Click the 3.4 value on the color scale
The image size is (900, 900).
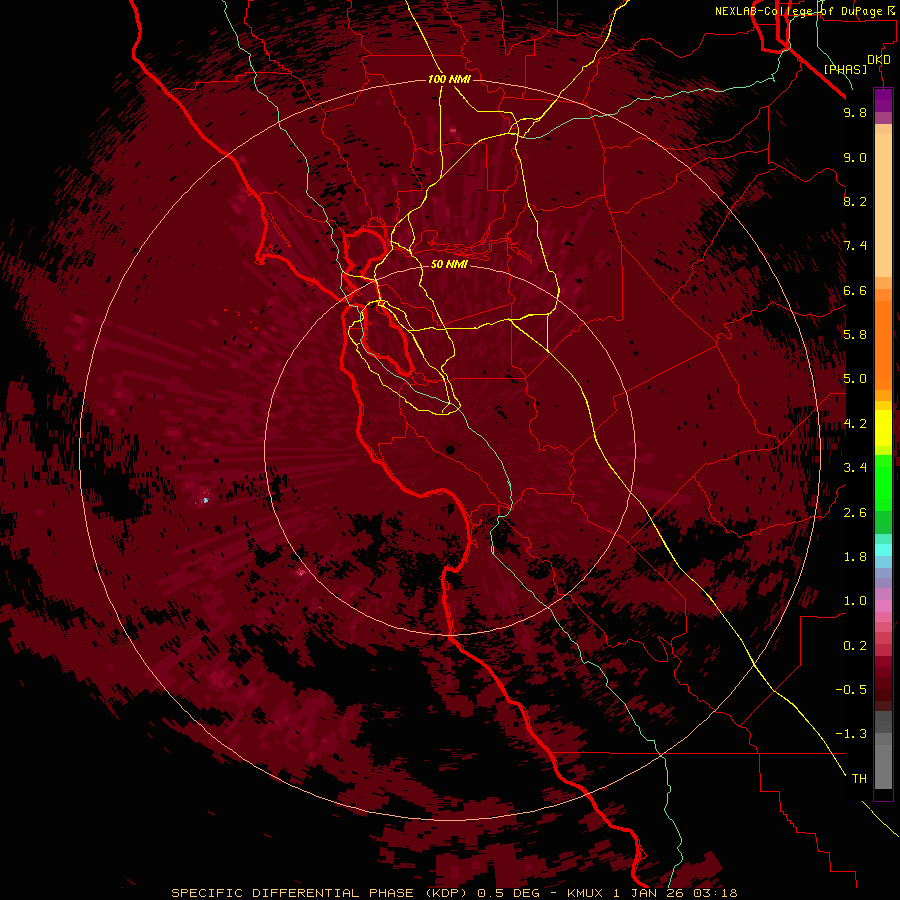tap(855, 468)
